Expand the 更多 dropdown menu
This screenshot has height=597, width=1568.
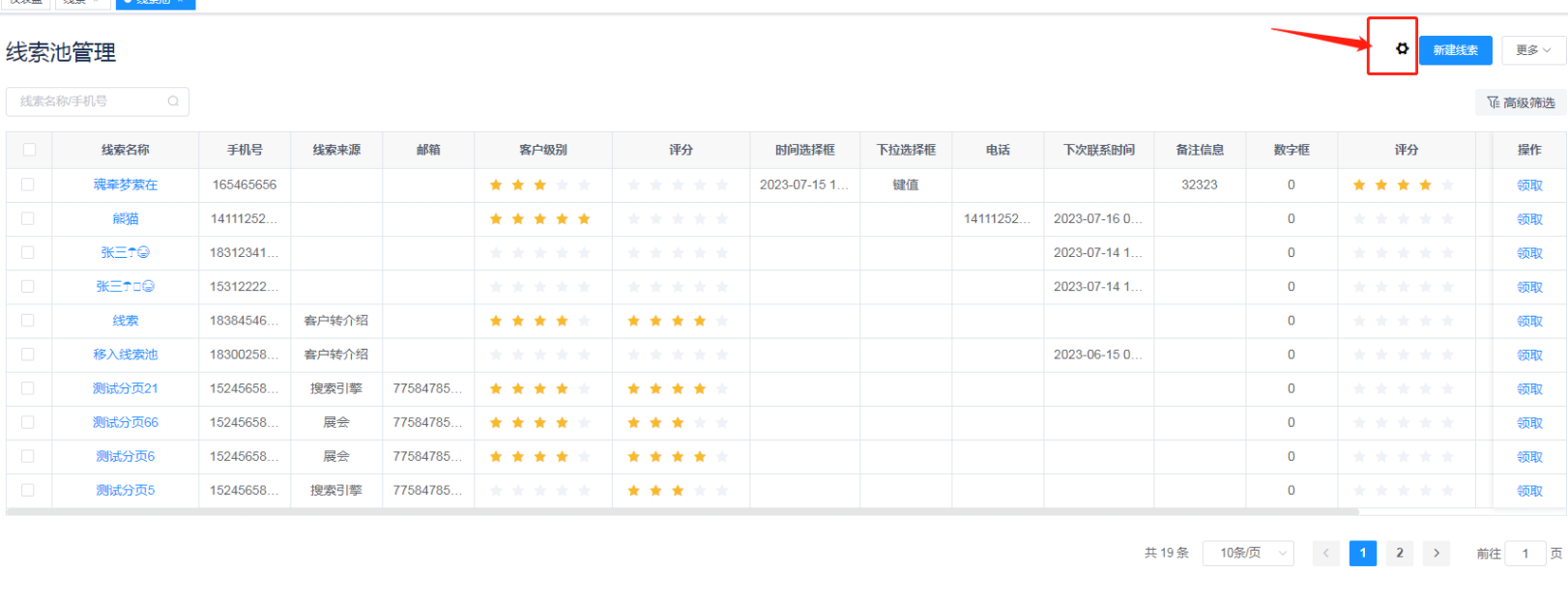[1533, 50]
